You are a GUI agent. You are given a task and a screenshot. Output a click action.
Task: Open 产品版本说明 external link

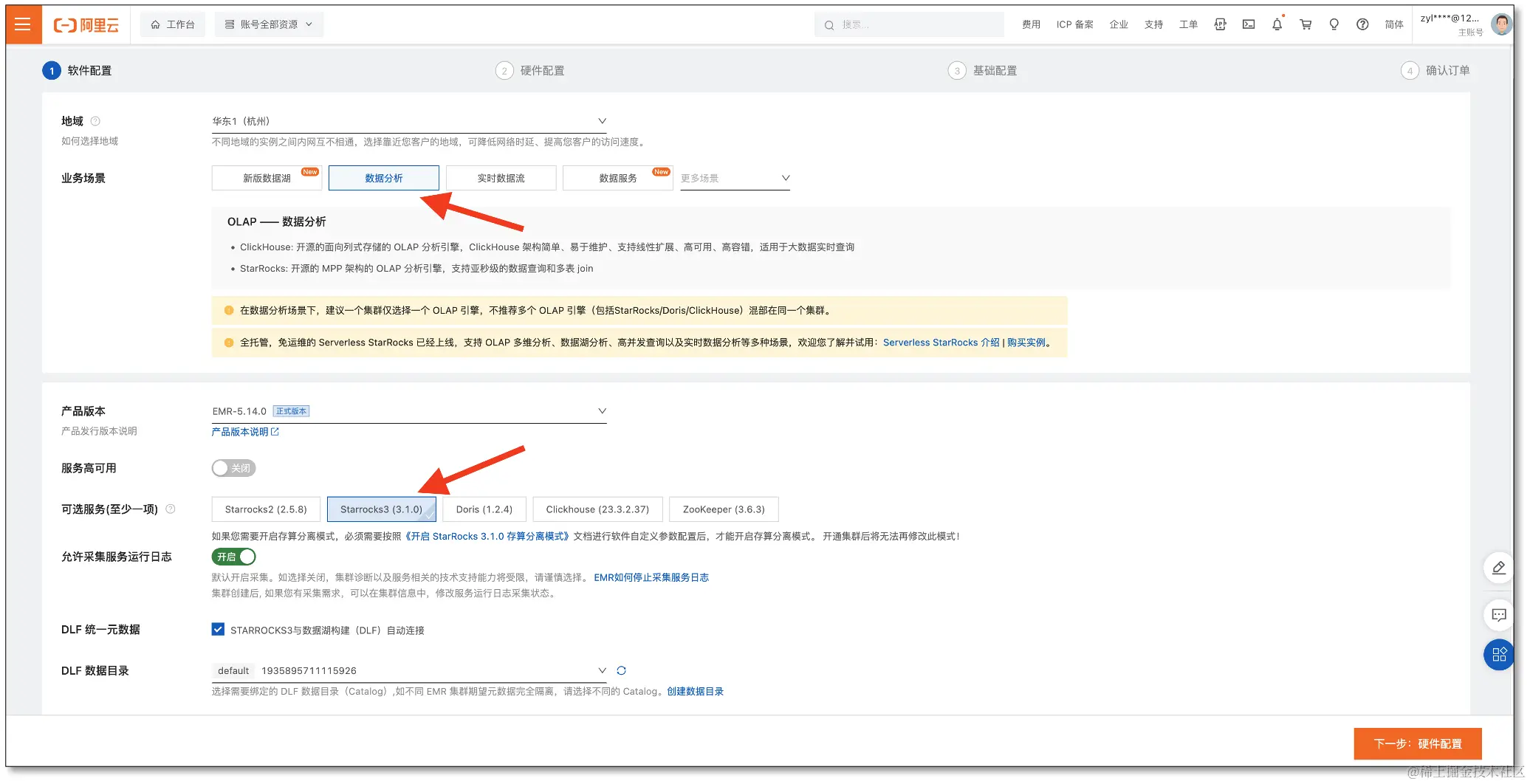245,432
